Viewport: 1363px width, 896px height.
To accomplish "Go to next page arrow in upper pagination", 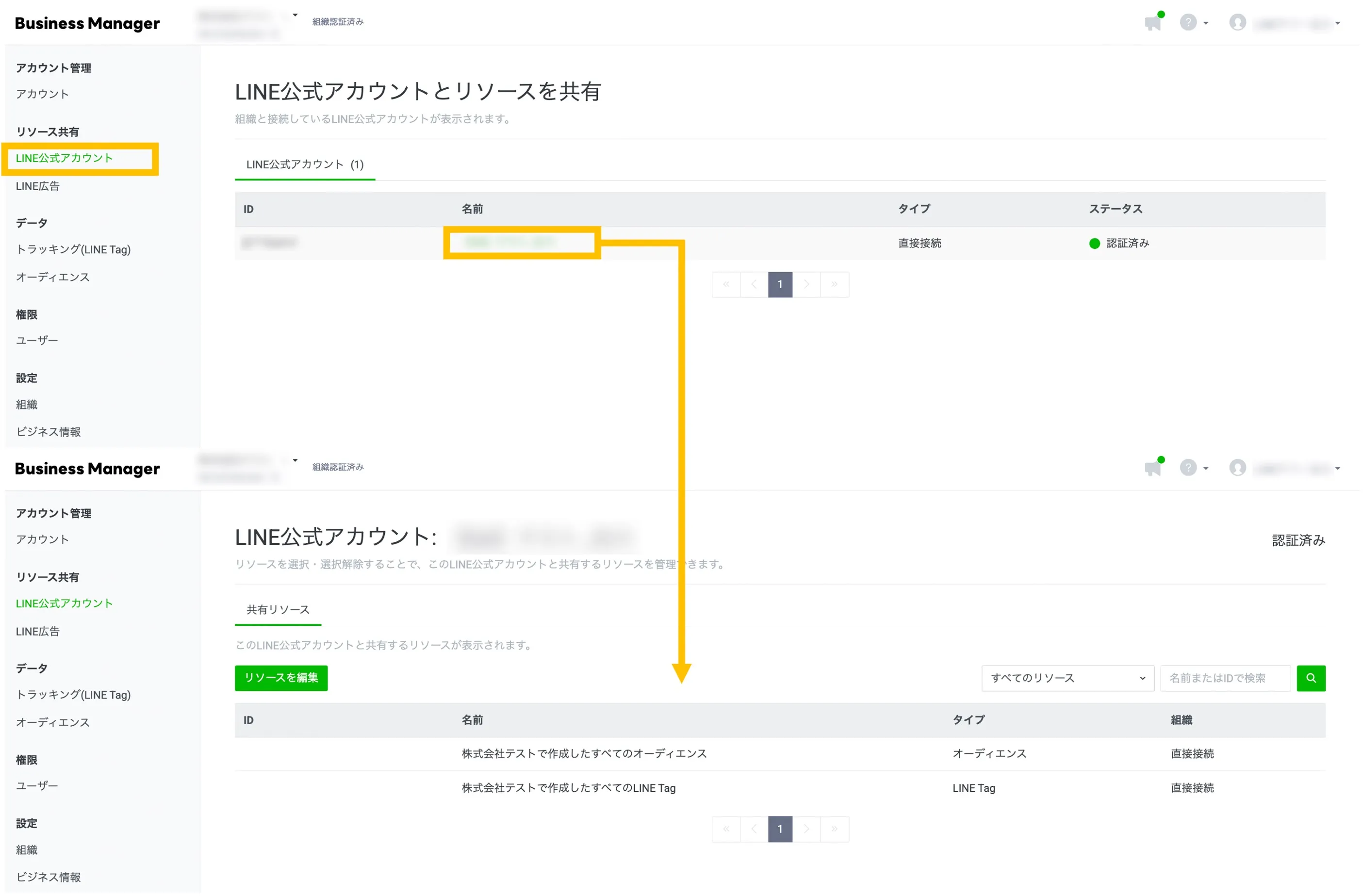I will pos(806,285).
